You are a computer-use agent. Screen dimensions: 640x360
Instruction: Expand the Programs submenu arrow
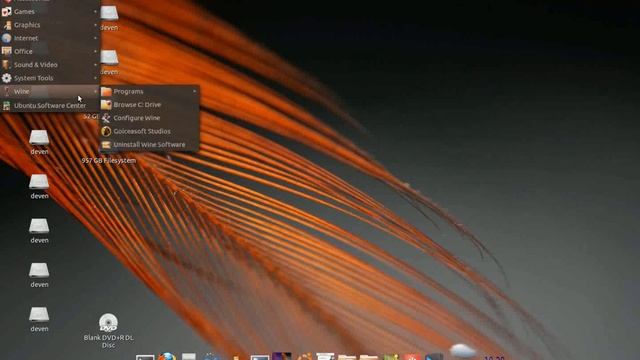195,91
